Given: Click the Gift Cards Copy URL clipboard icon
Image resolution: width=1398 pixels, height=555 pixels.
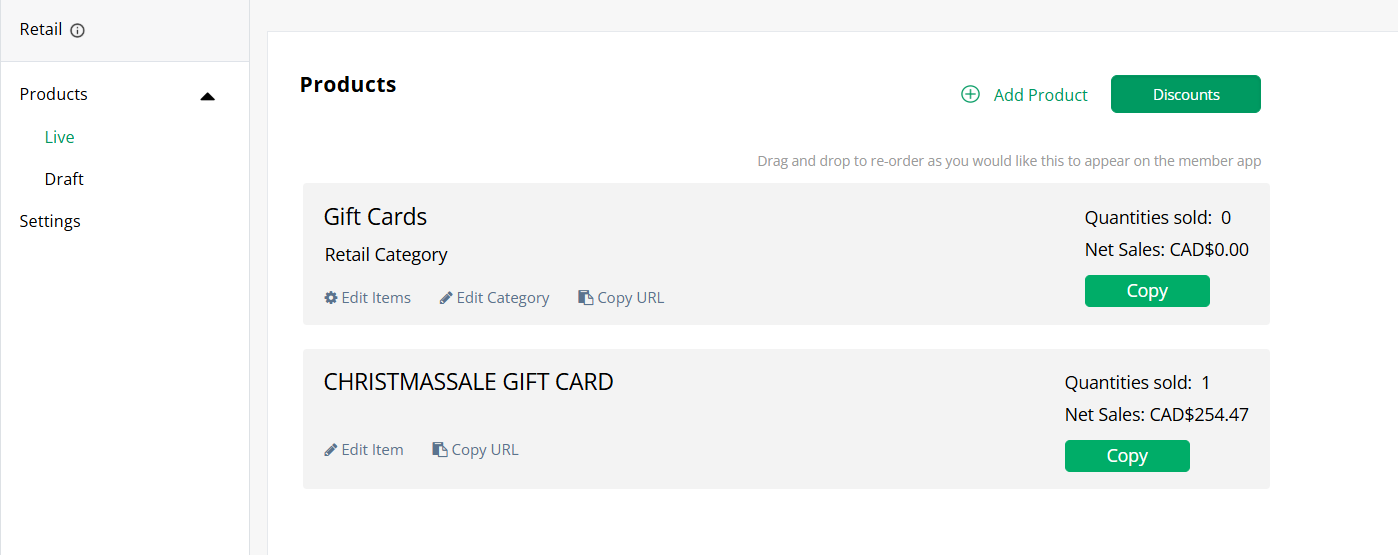Looking at the screenshot, I should point(586,298).
